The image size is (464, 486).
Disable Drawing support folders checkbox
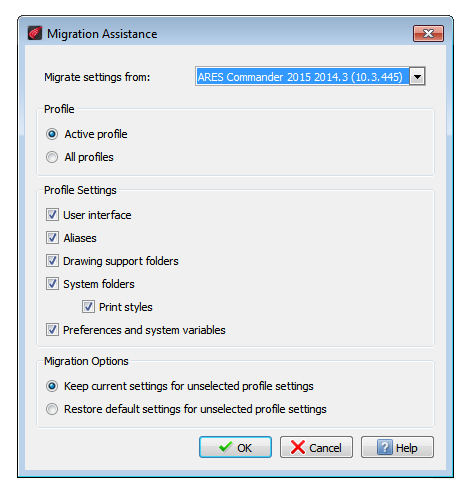[52, 261]
